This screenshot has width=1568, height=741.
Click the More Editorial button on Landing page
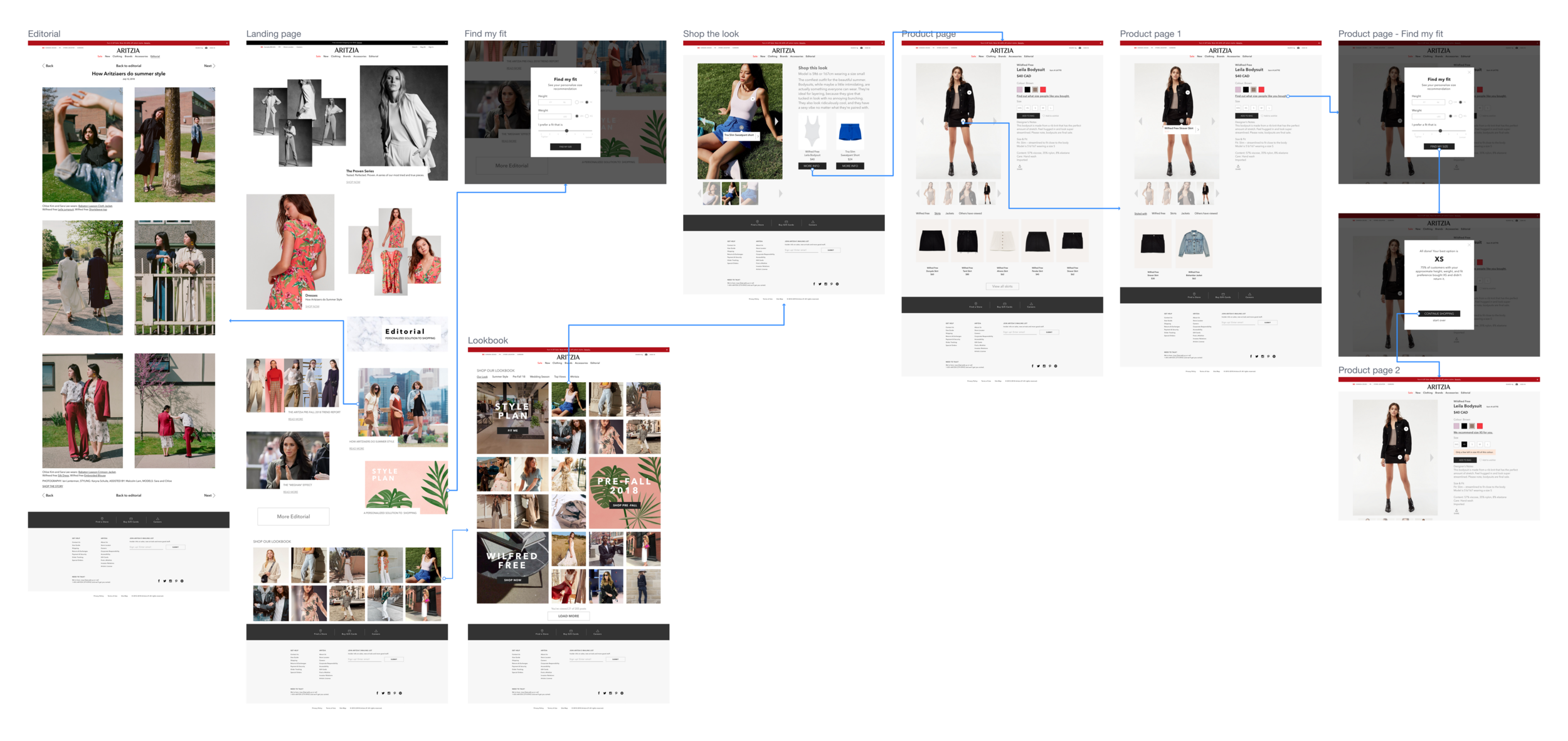[293, 516]
